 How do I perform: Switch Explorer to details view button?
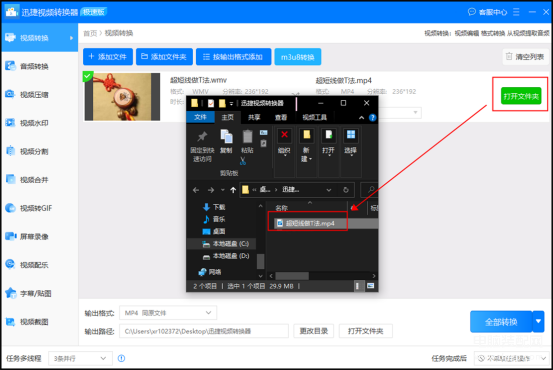358,286
